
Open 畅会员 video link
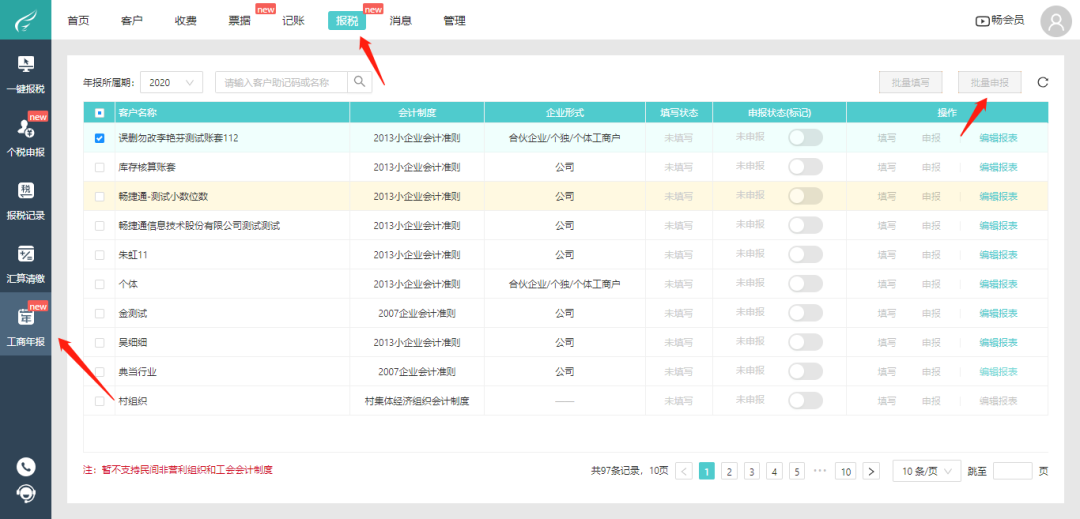[x=999, y=21]
